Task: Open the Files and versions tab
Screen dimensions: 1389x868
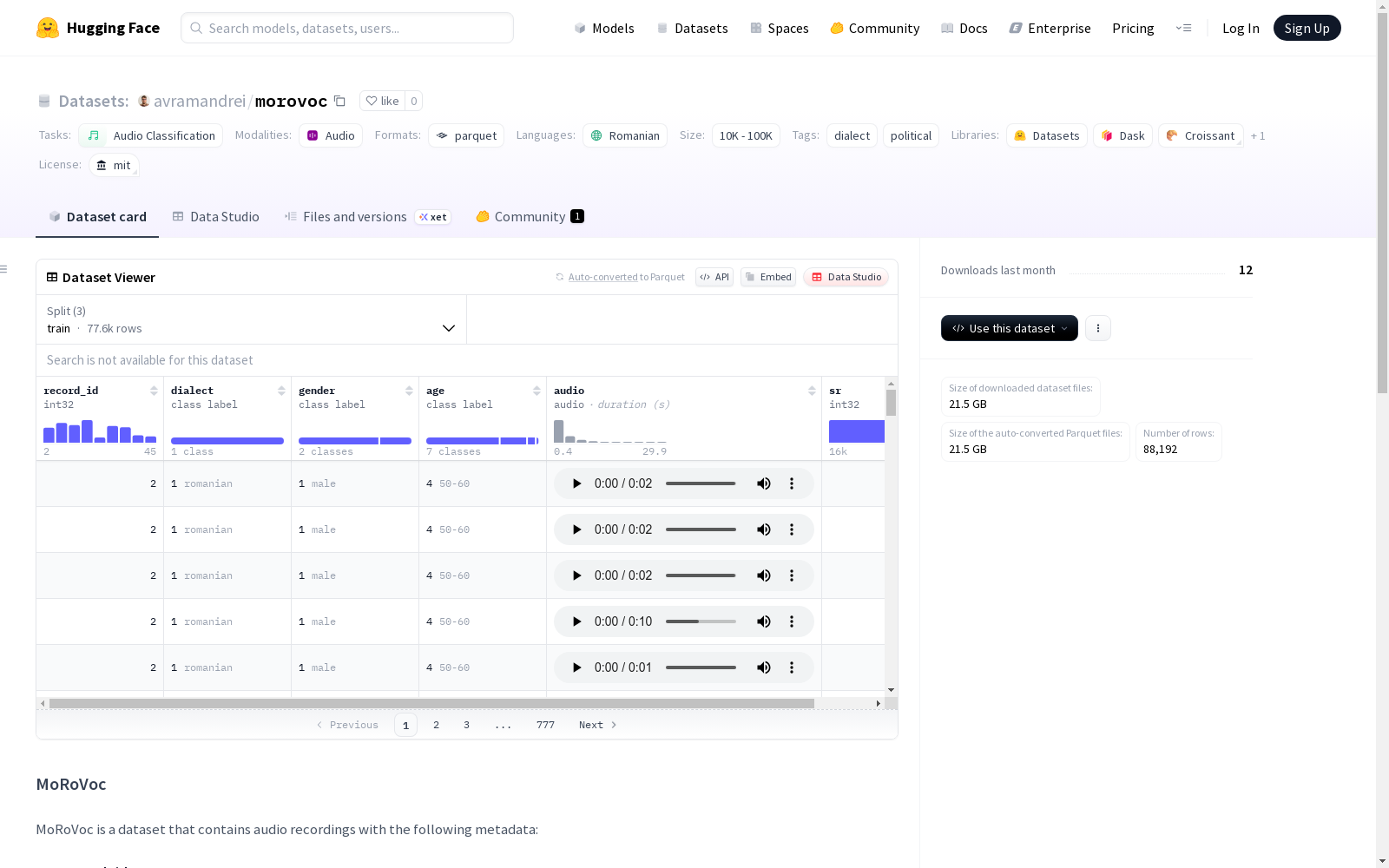Action: coord(367,217)
